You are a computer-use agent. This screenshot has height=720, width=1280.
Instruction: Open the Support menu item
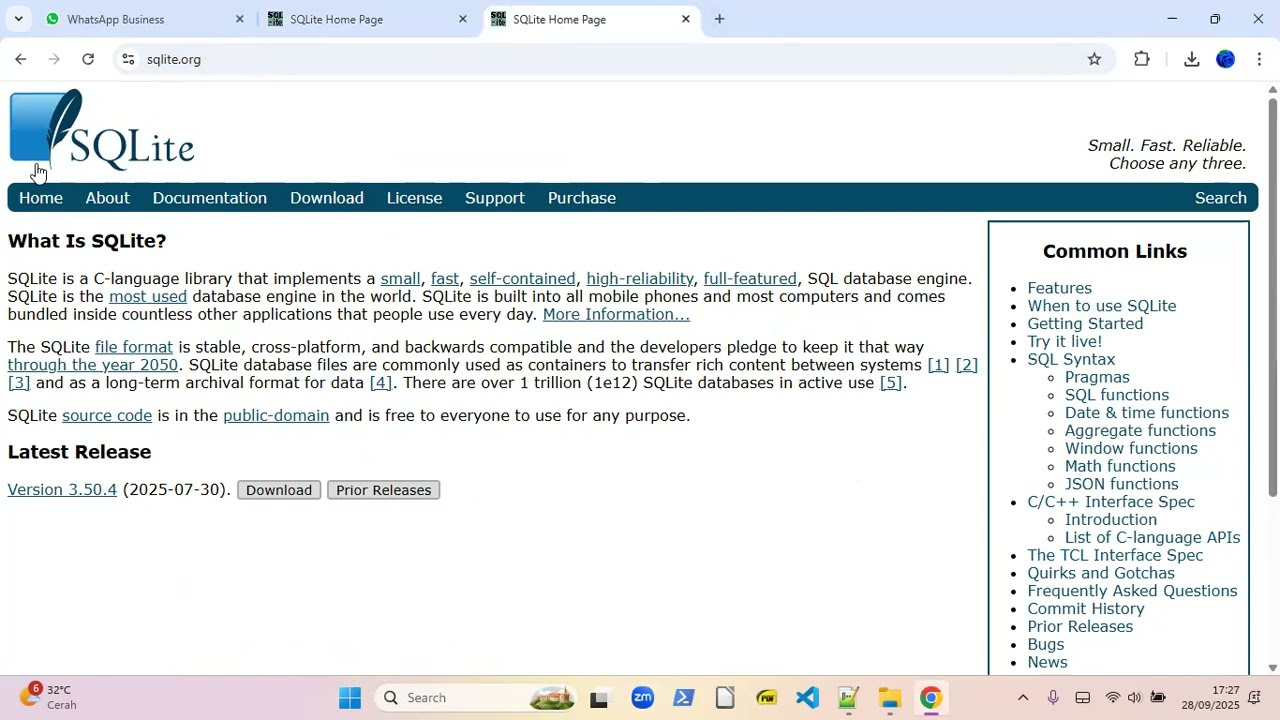495,198
